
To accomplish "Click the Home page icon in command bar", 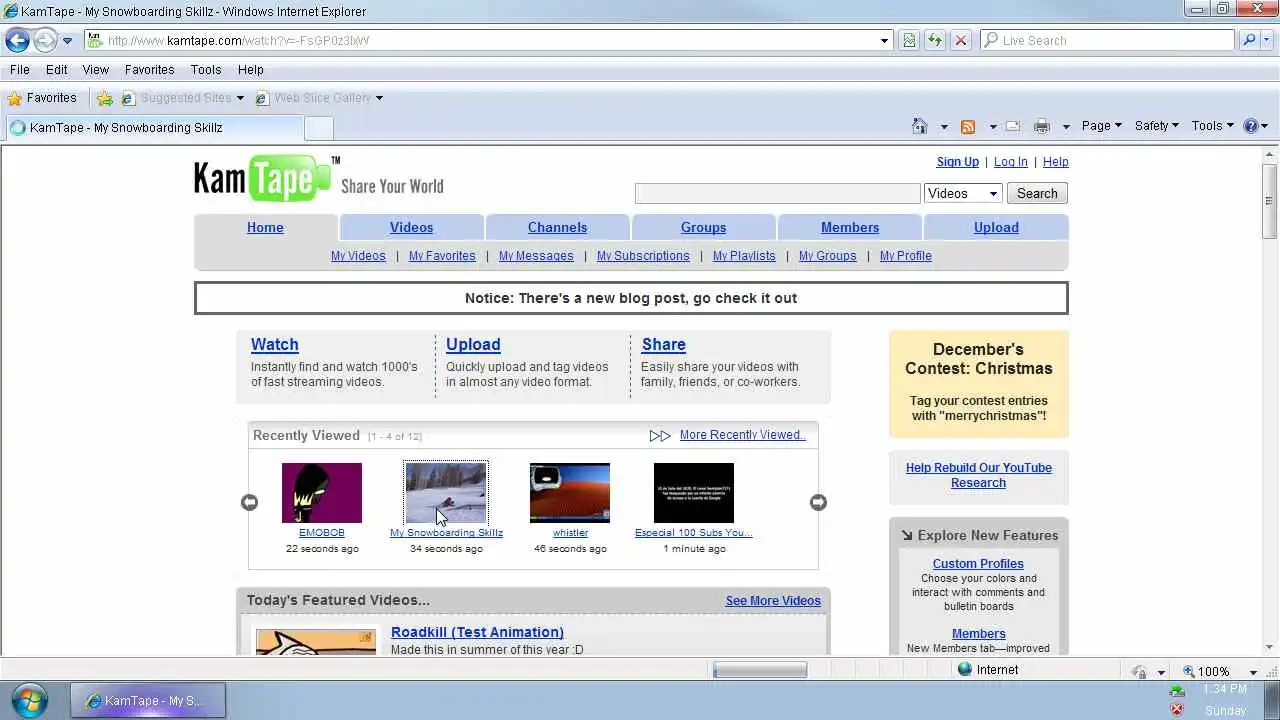I will [x=920, y=126].
